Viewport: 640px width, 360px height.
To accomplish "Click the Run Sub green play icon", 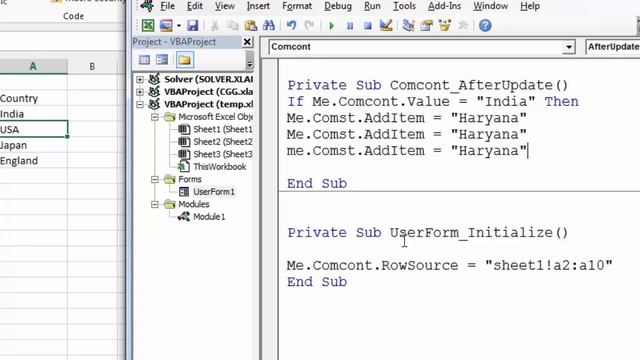I will click(331, 26).
